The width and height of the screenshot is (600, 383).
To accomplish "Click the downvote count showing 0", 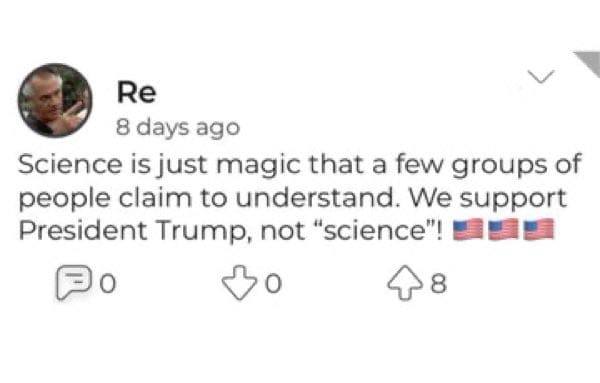I will [x=274, y=284].
